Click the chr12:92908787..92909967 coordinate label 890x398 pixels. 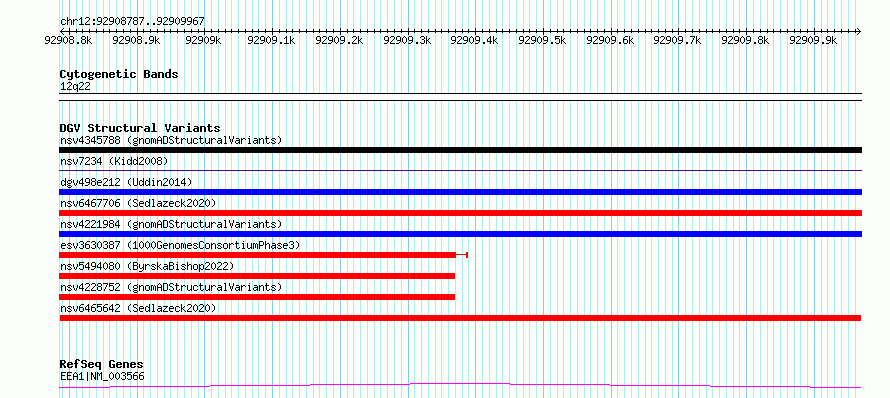132,22
